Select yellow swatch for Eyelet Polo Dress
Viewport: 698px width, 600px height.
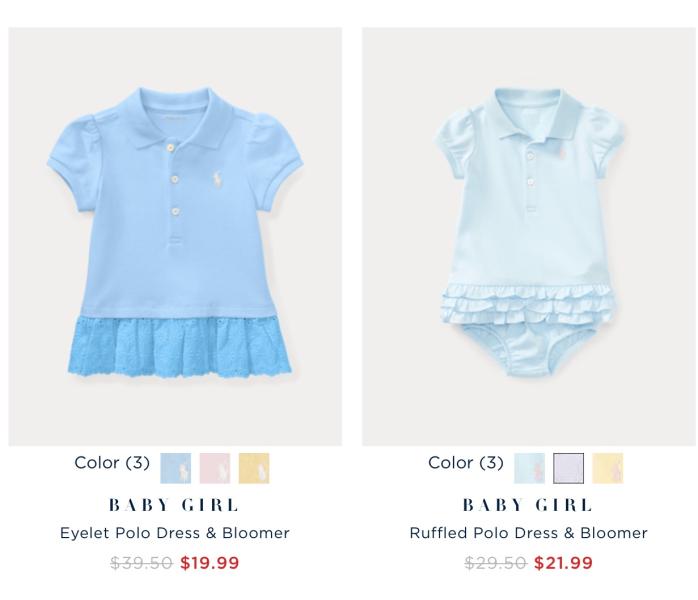pyautogui.click(x=254, y=468)
